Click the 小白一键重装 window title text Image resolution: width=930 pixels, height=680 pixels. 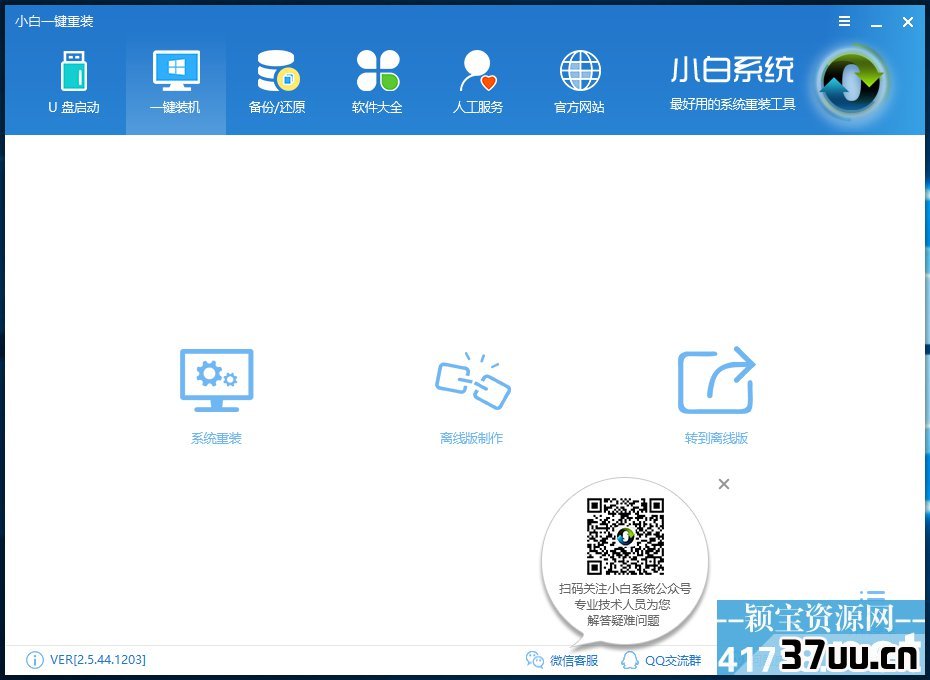pyautogui.click(x=54, y=21)
